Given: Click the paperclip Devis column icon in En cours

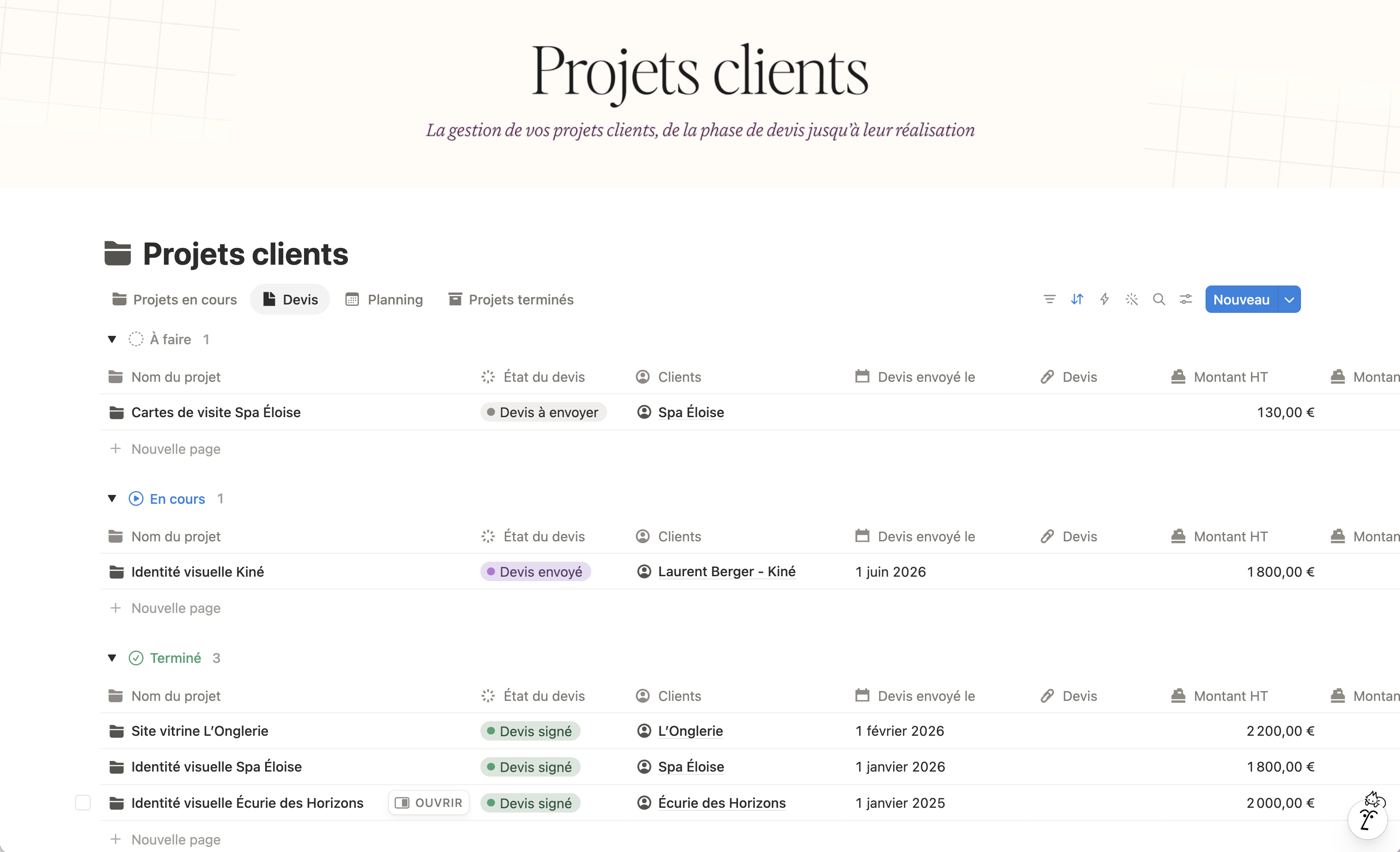Looking at the screenshot, I should pos(1047,536).
